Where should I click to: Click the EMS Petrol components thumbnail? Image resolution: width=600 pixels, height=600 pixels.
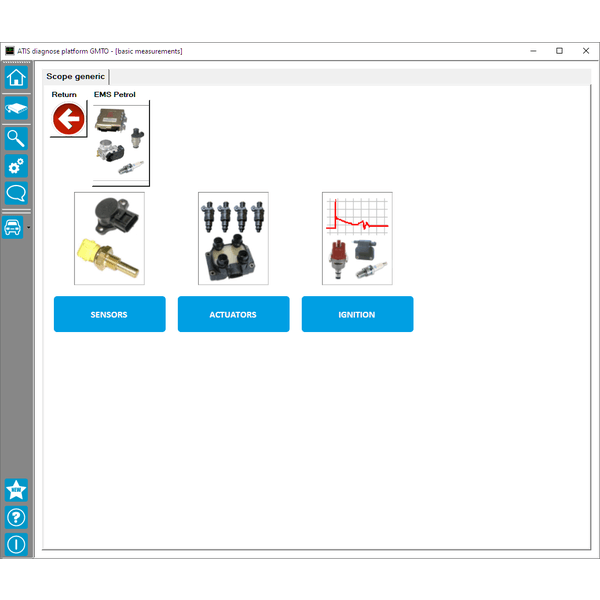click(x=121, y=143)
